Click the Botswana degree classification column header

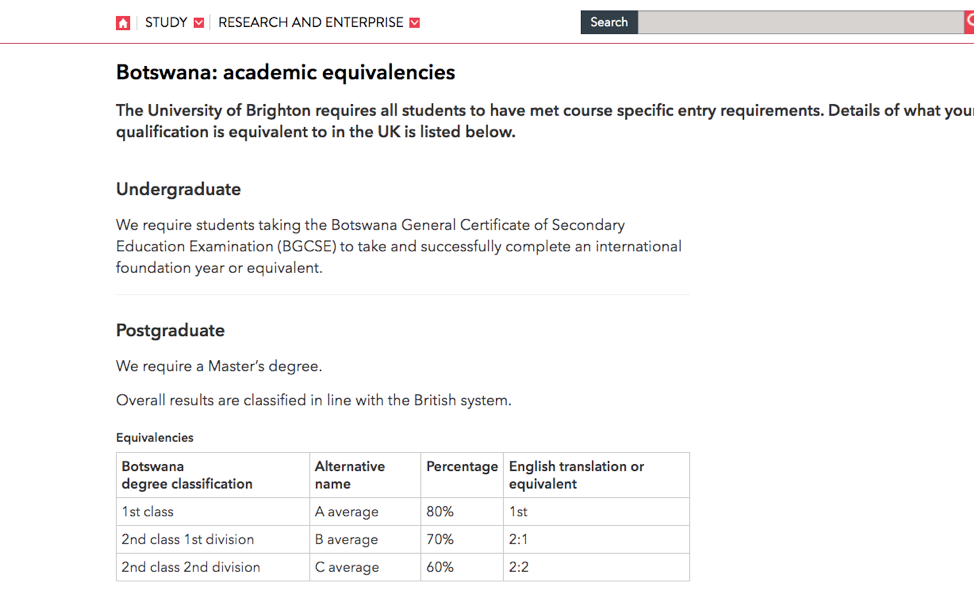pos(187,475)
